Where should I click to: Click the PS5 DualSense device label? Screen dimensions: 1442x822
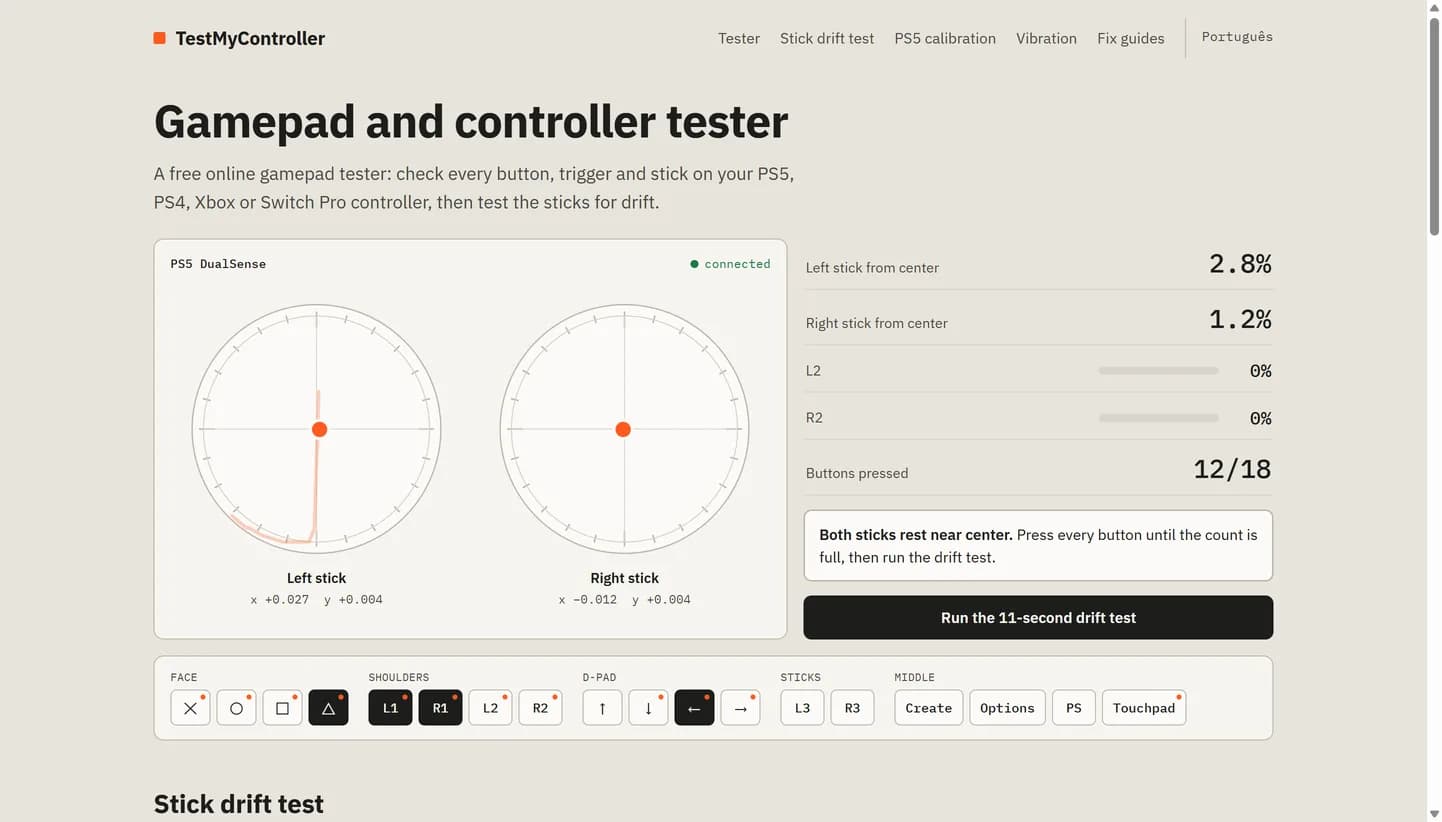[218, 264]
